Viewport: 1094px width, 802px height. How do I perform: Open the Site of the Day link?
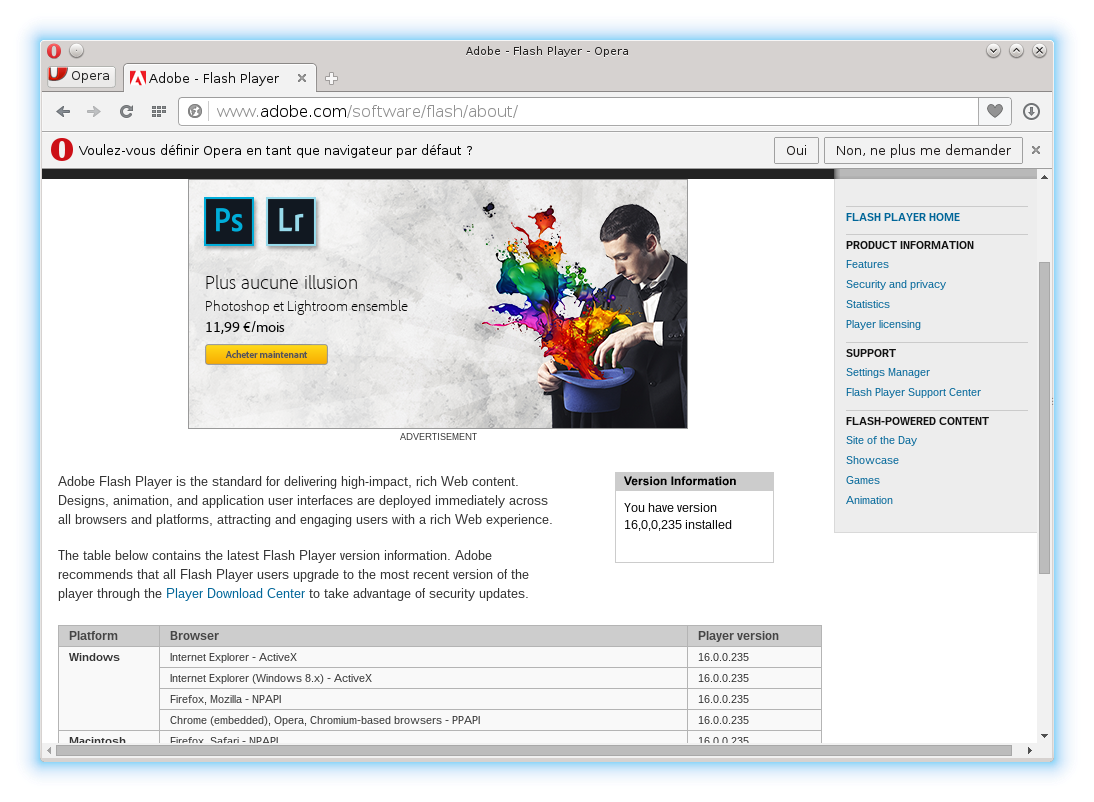click(881, 440)
